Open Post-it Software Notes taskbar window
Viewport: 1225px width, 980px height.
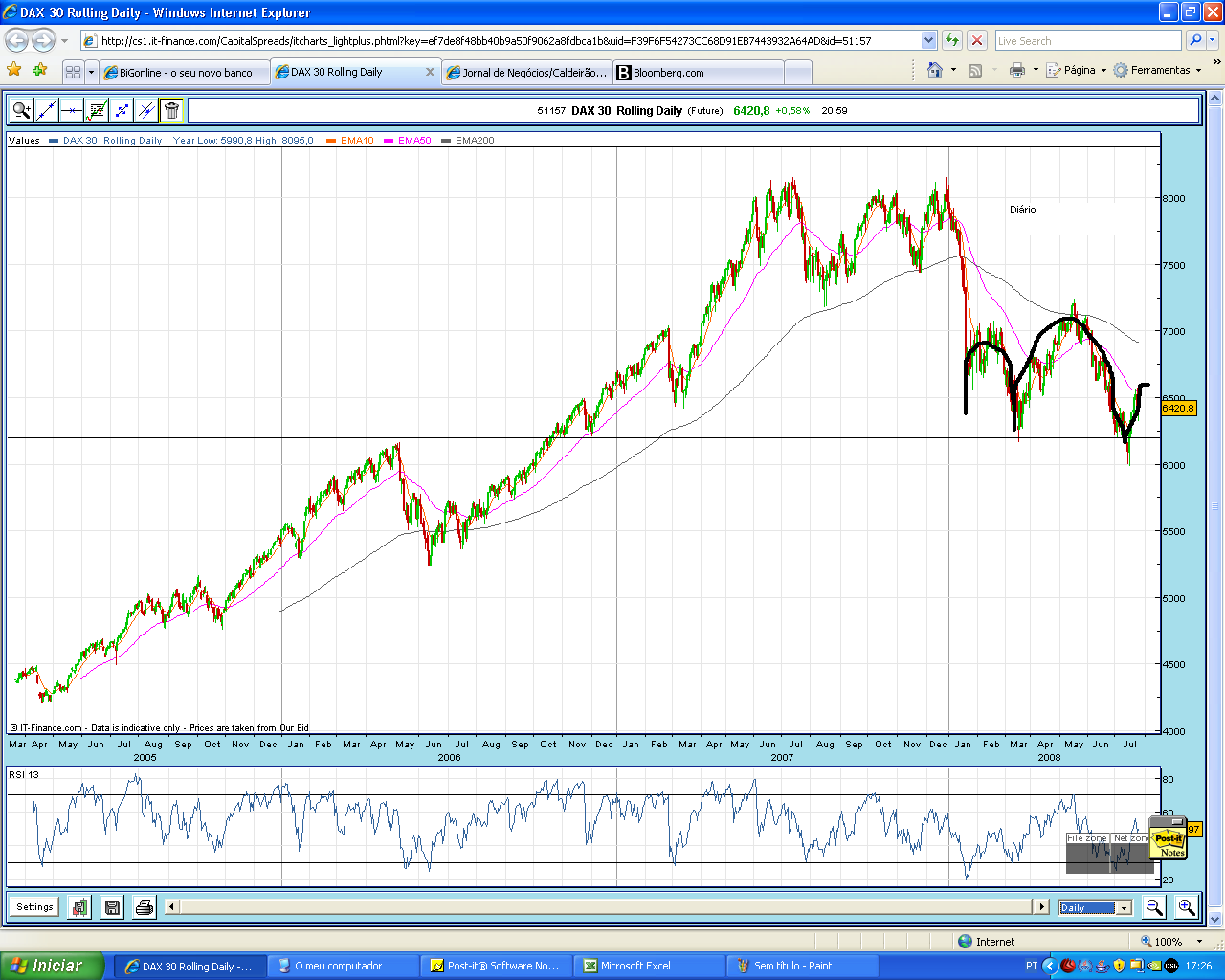click(x=497, y=966)
